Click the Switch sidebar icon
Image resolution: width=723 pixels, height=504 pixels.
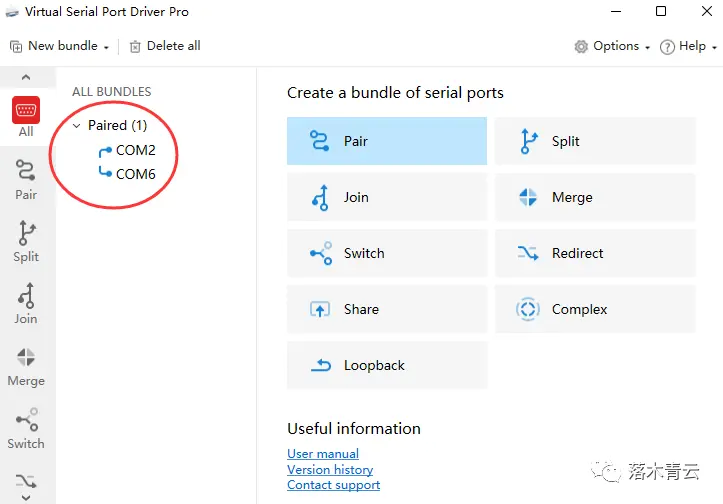coord(26,427)
